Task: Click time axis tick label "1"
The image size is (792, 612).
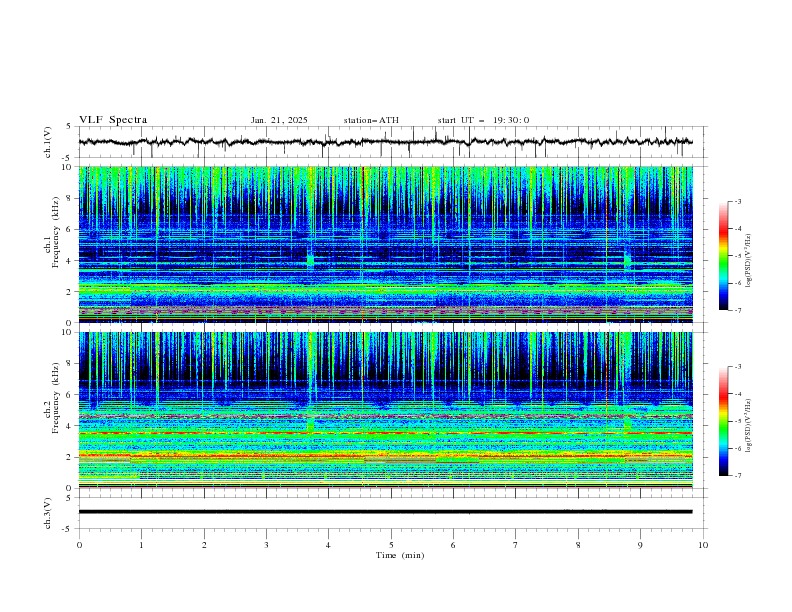Action: pos(142,545)
